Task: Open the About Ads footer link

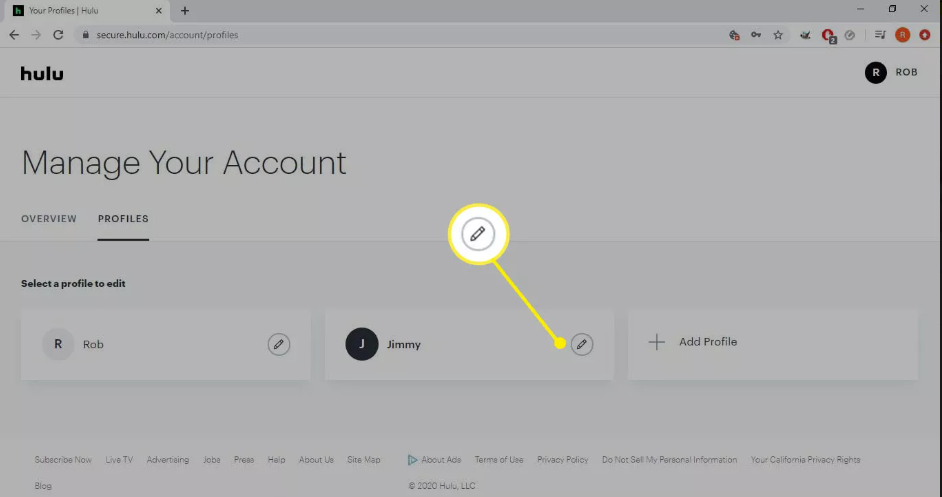Action: 441,460
